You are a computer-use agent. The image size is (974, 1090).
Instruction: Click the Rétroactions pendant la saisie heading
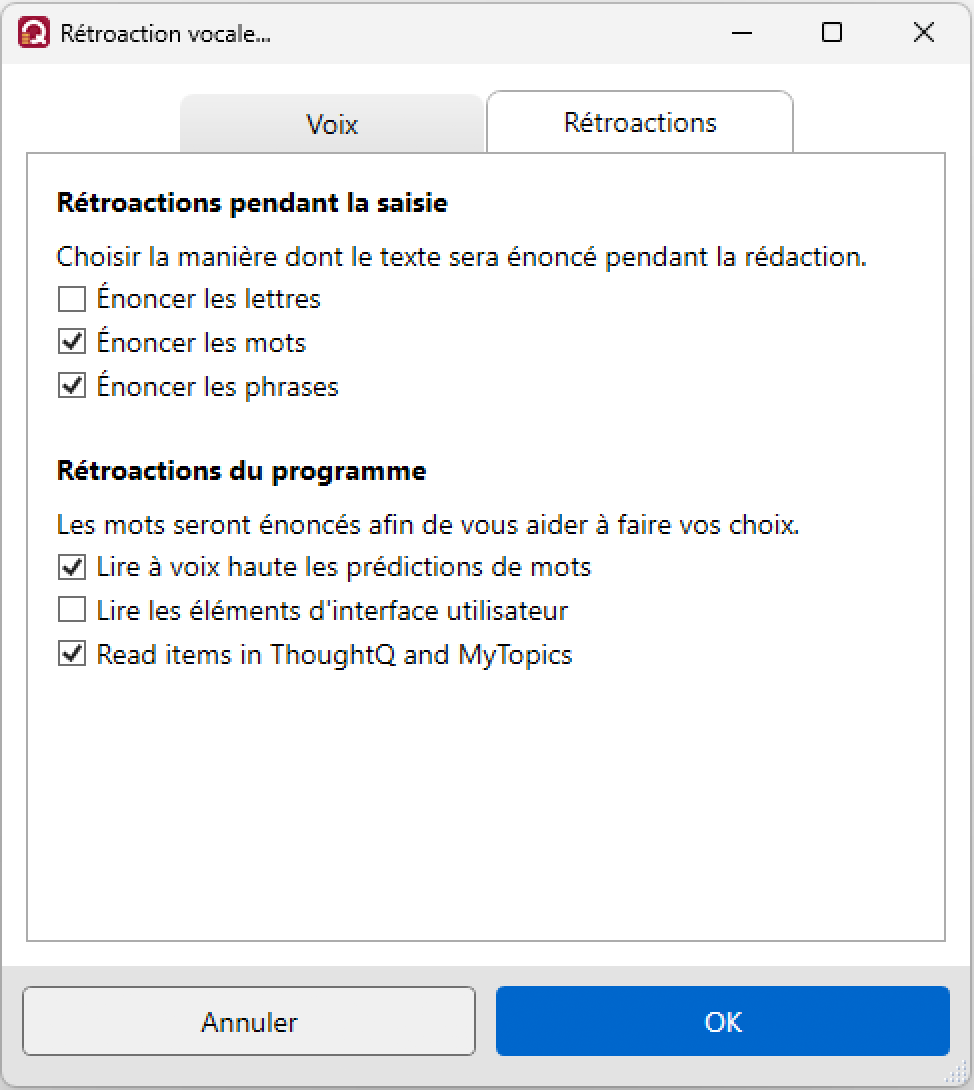coord(252,203)
